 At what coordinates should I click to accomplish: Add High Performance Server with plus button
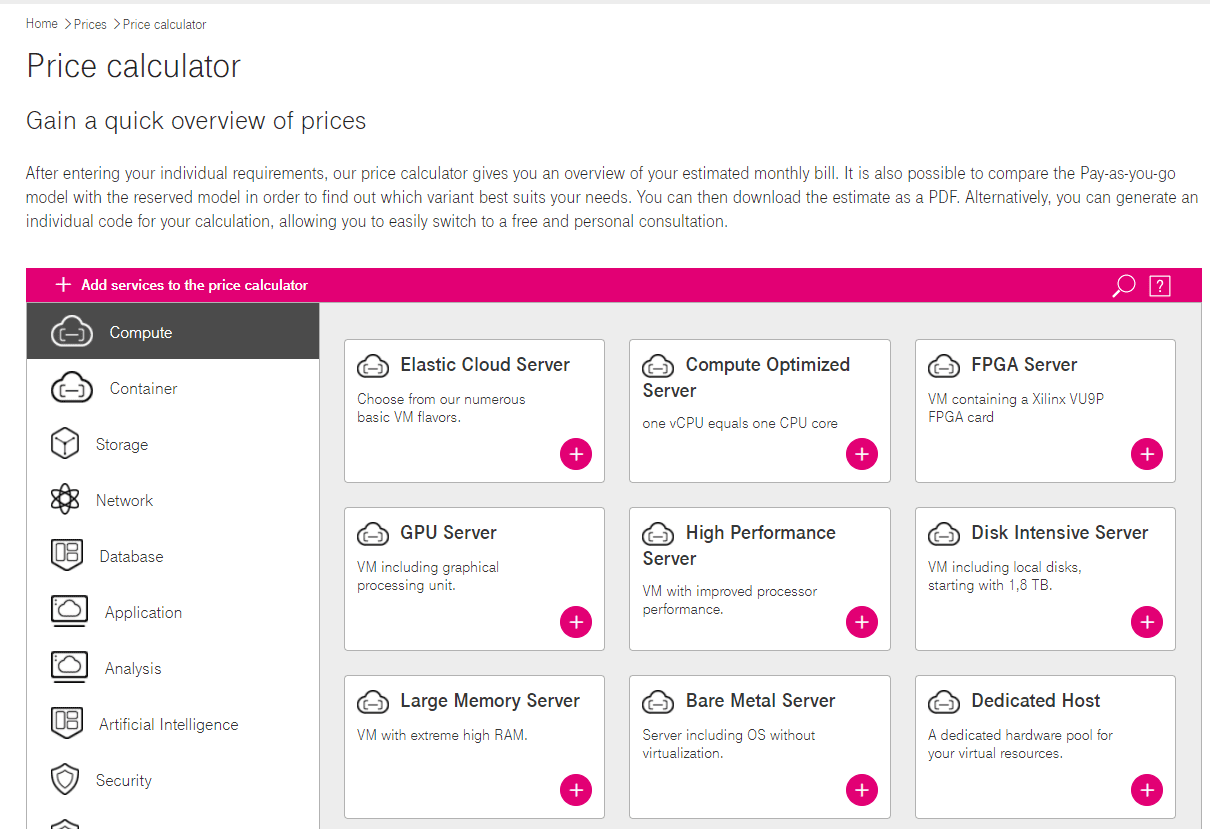pos(862,622)
